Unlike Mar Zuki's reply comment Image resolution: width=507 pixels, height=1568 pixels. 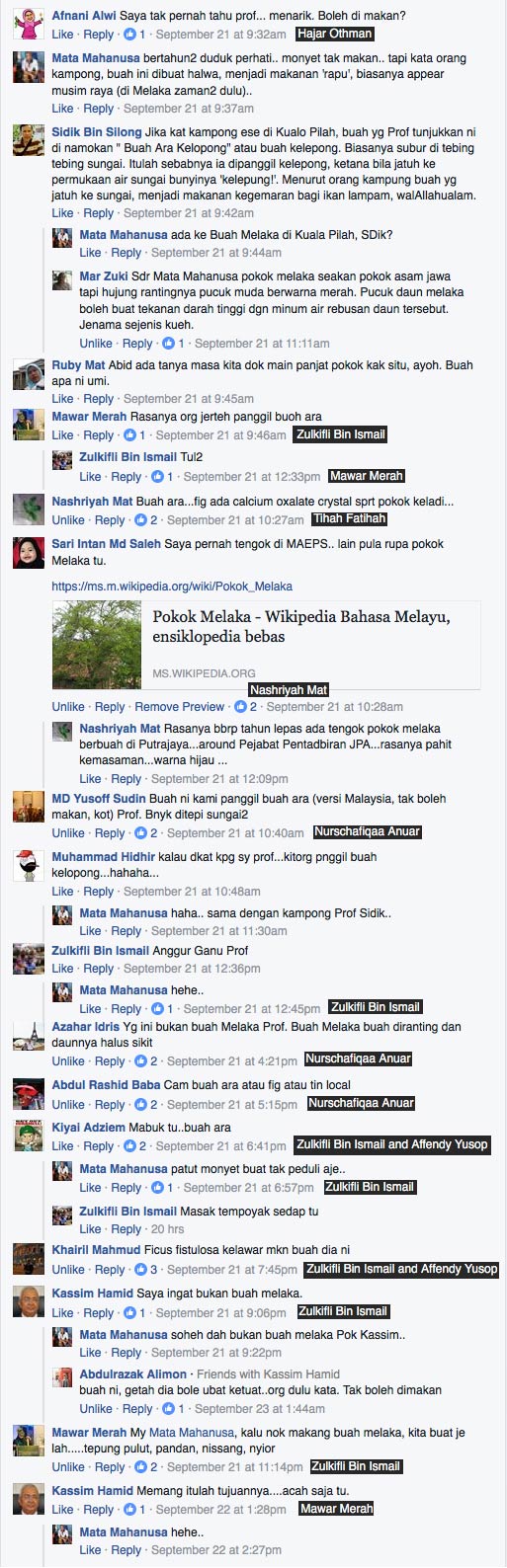96,344
